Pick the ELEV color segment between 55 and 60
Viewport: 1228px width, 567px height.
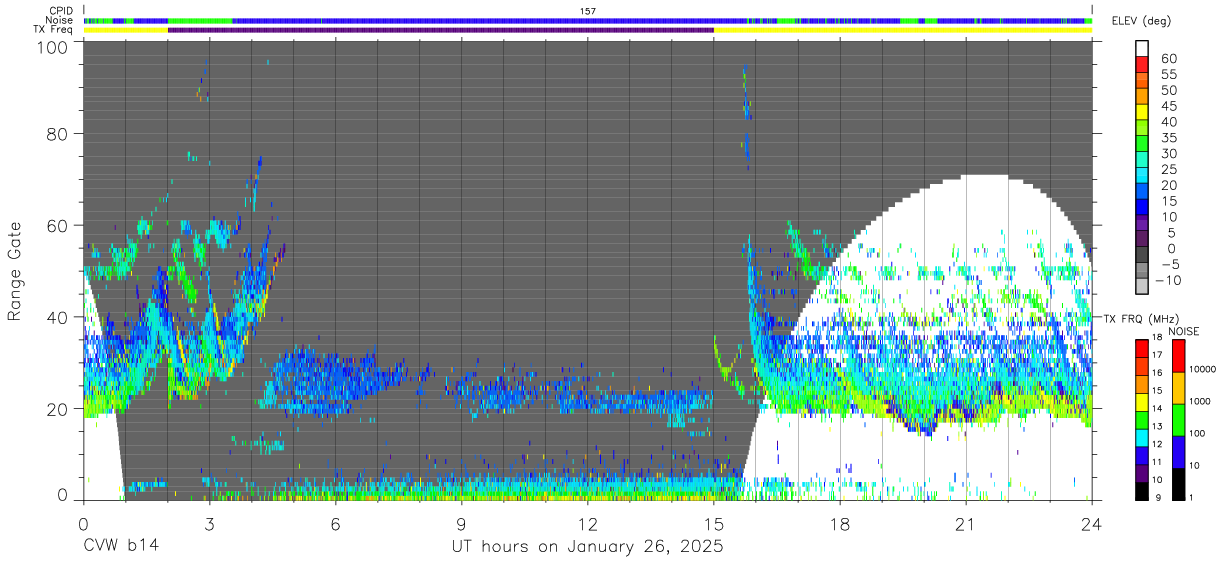pyautogui.click(x=1142, y=66)
